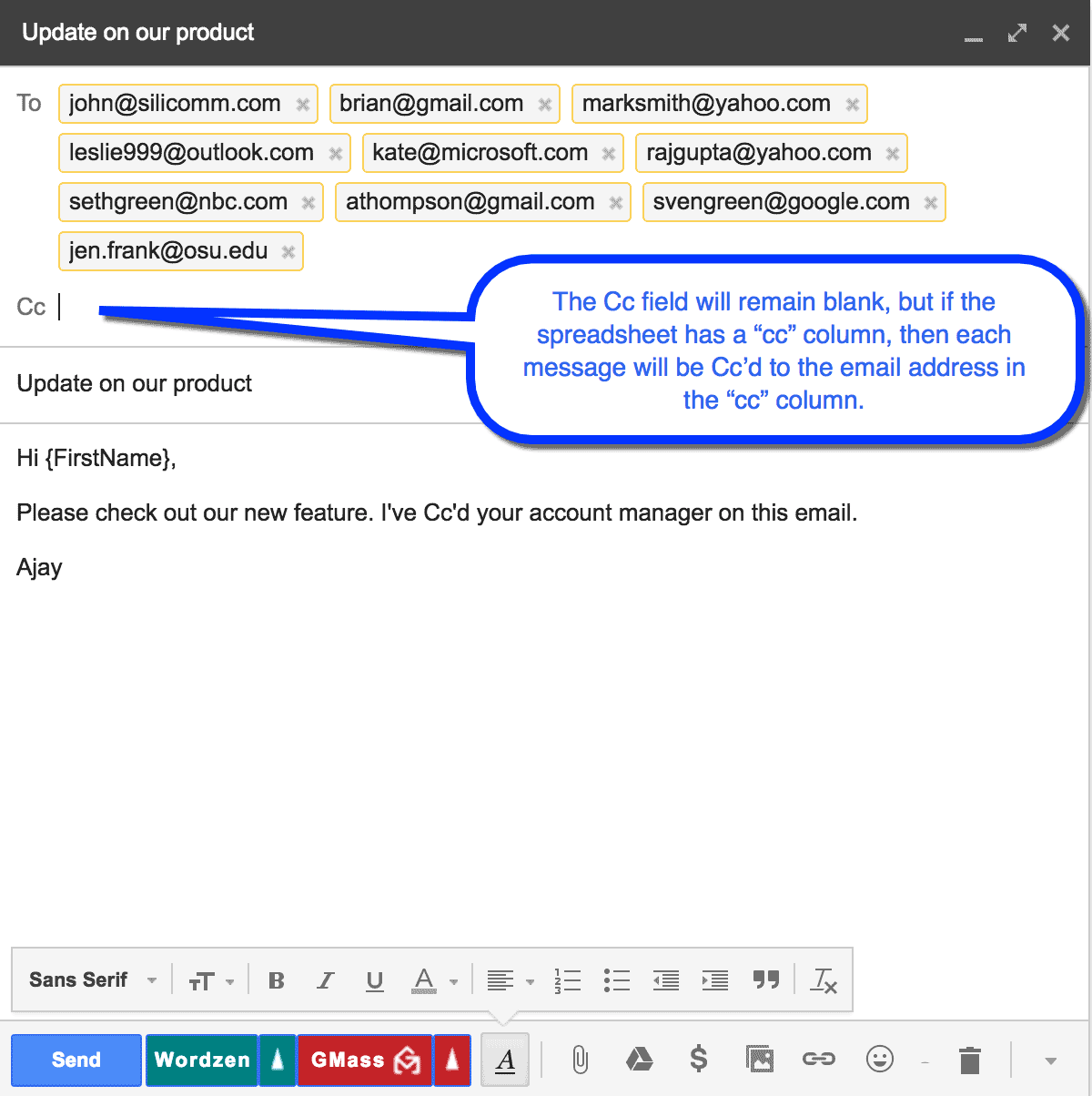Open the emoji picker

(879, 1060)
